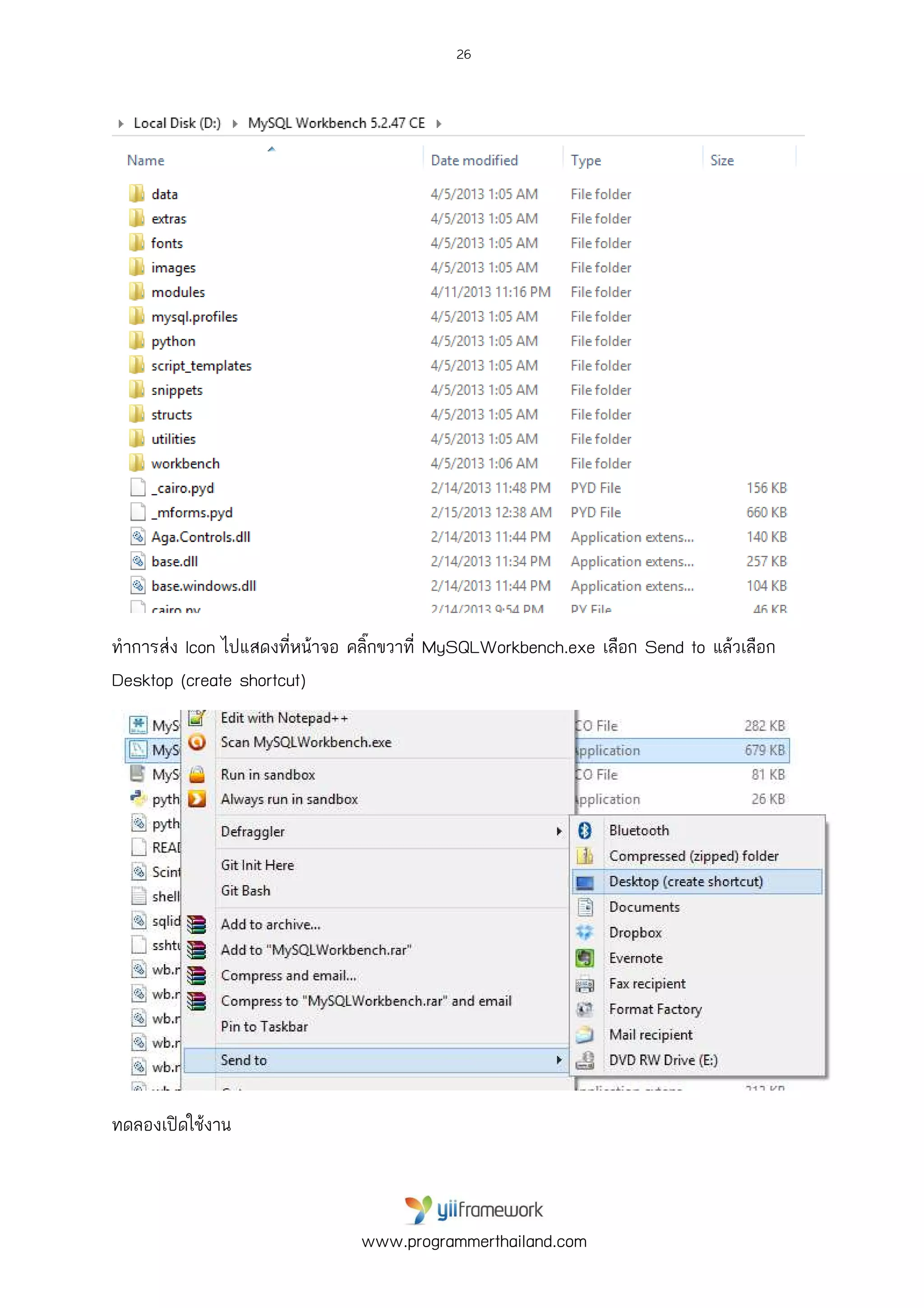Image resolution: width=924 pixels, height=1308 pixels.
Task: Click Local Disk (D:) in address bar
Action: (177, 124)
